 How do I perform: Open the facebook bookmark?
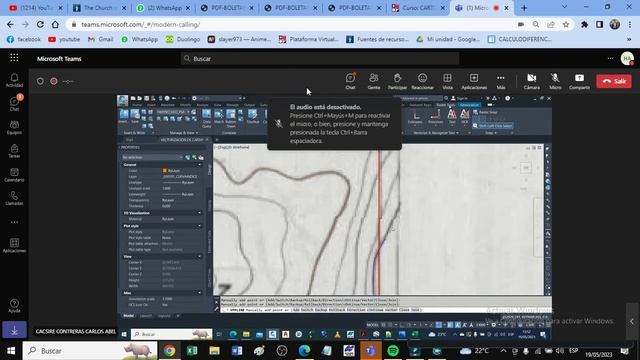point(24,39)
